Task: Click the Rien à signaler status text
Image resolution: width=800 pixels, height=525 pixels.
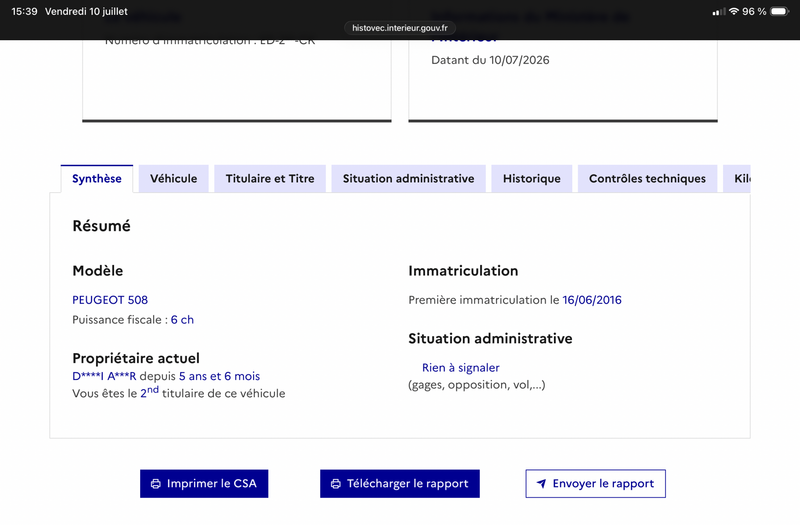Action: tap(461, 368)
